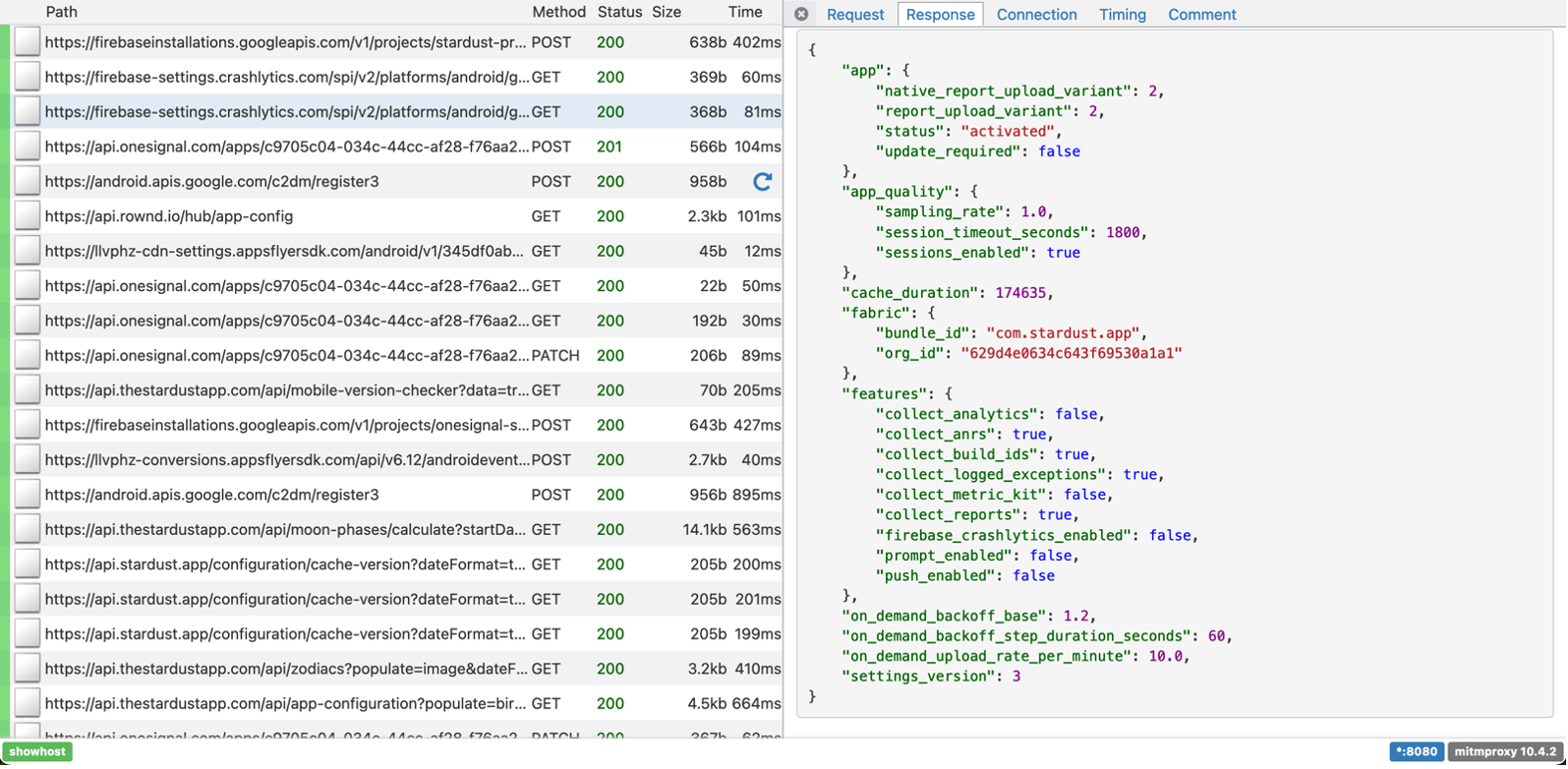The image size is (1568, 769).
Task: Click the icon beside the OneSignal PATCH 206b flow
Action: click(x=28, y=355)
